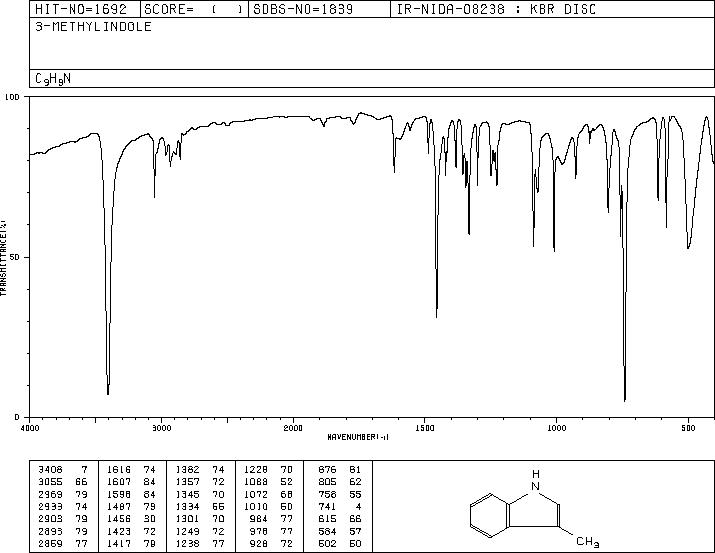Select the SDBS-NO=1839 header text
This screenshot has width=715, height=553.
coord(303,9)
